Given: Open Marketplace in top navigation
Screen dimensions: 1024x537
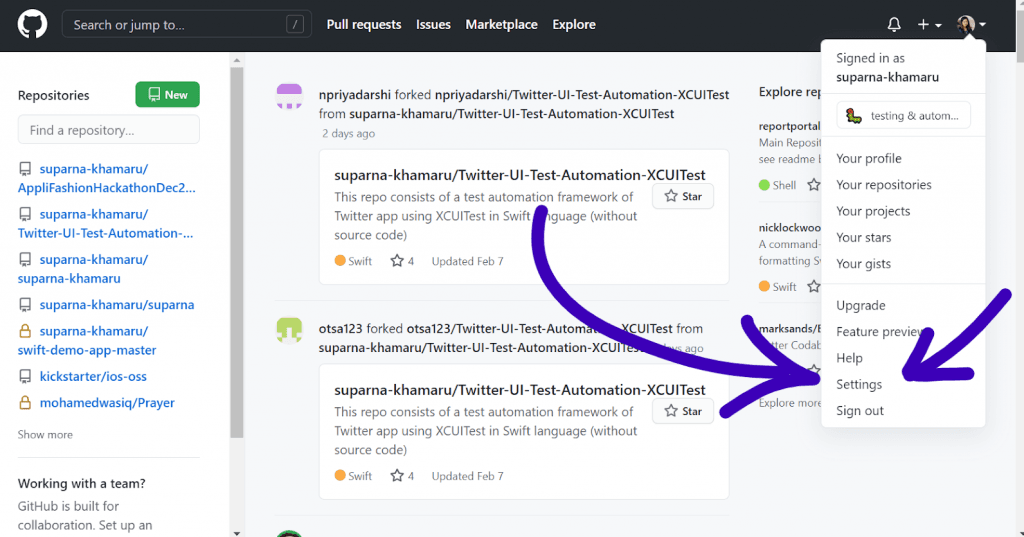Looking at the screenshot, I should (502, 25).
